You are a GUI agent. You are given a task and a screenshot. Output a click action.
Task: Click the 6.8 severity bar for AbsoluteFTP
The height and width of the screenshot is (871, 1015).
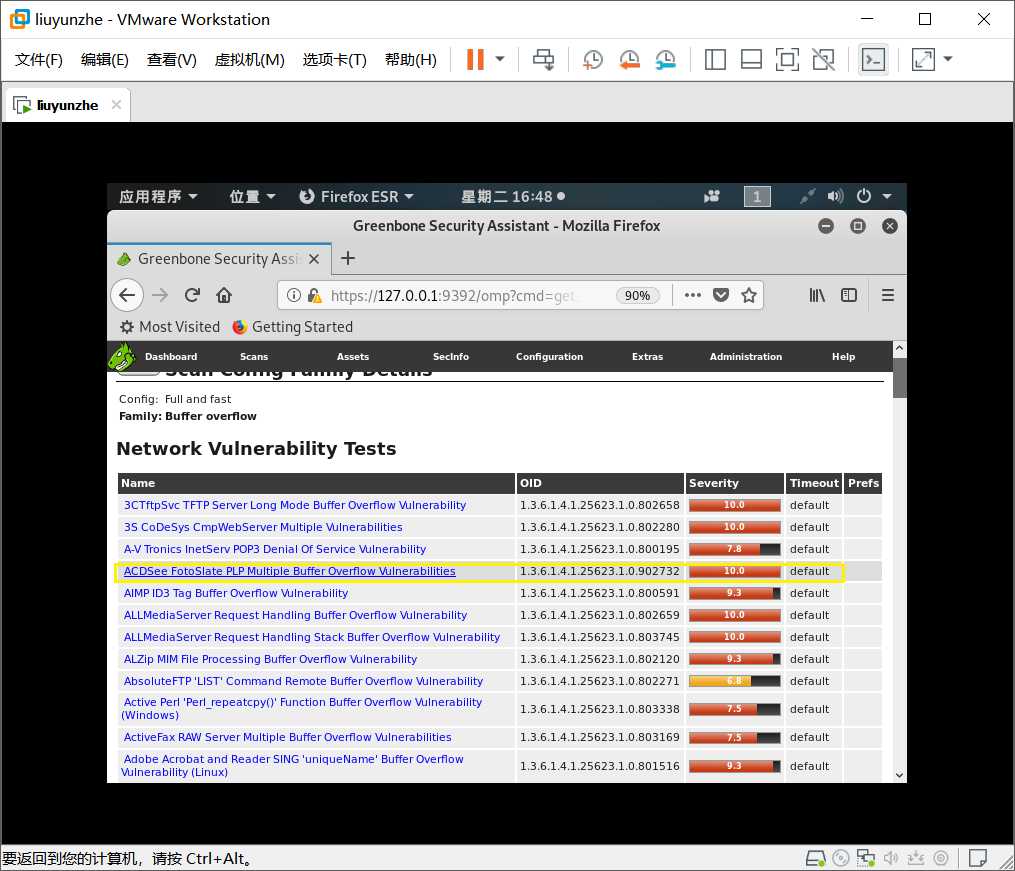tap(734, 681)
